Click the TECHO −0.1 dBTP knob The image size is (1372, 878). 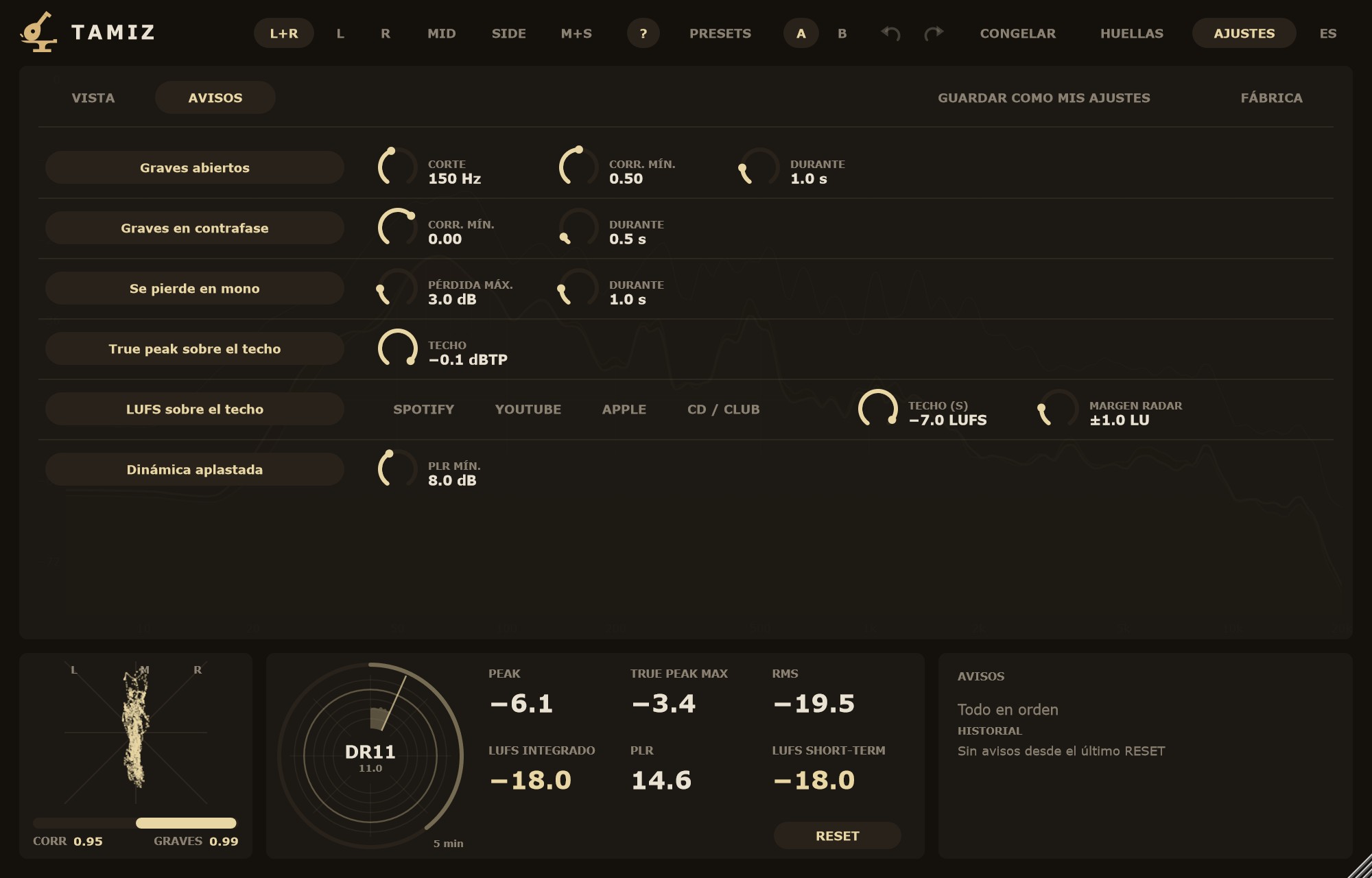click(x=397, y=348)
